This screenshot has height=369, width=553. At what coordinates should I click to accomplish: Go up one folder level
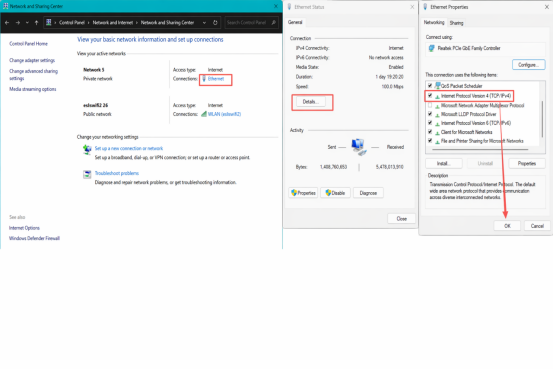tap(36, 23)
